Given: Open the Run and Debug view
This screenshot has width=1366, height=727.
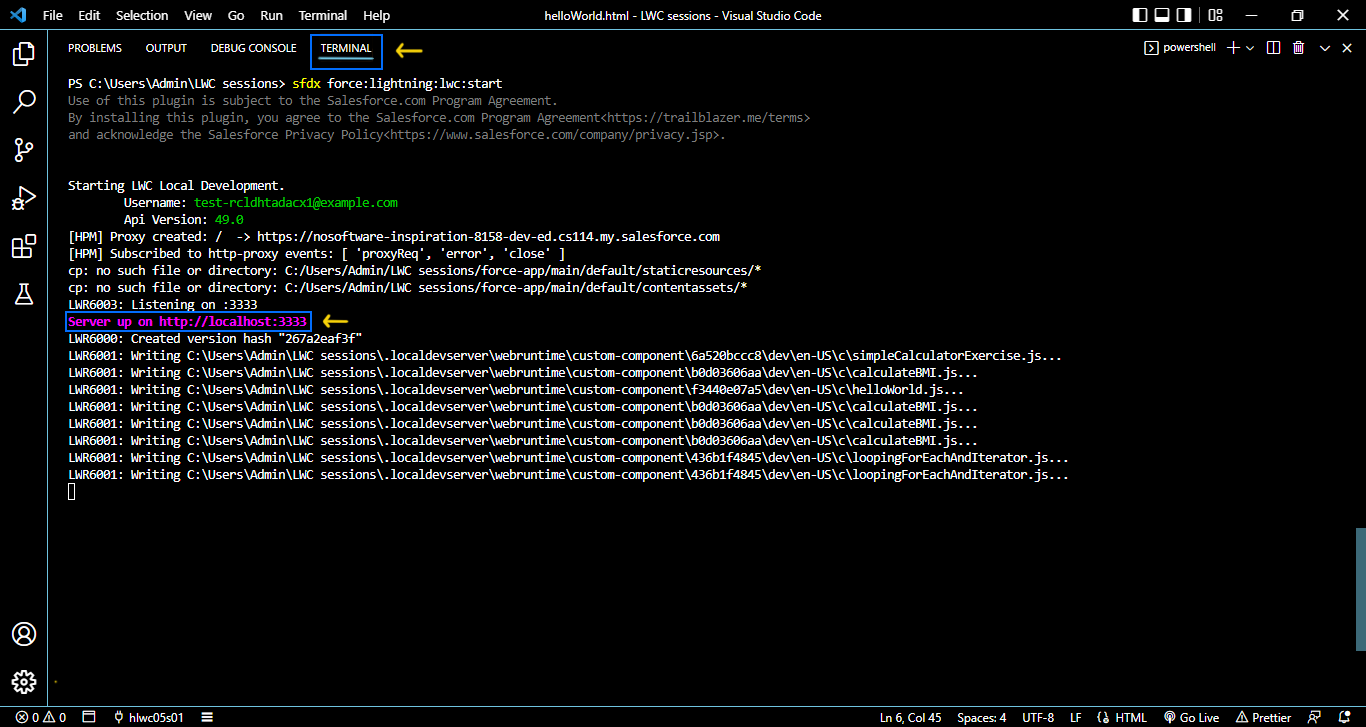Looking at the screenshot, I should point(24,198).
